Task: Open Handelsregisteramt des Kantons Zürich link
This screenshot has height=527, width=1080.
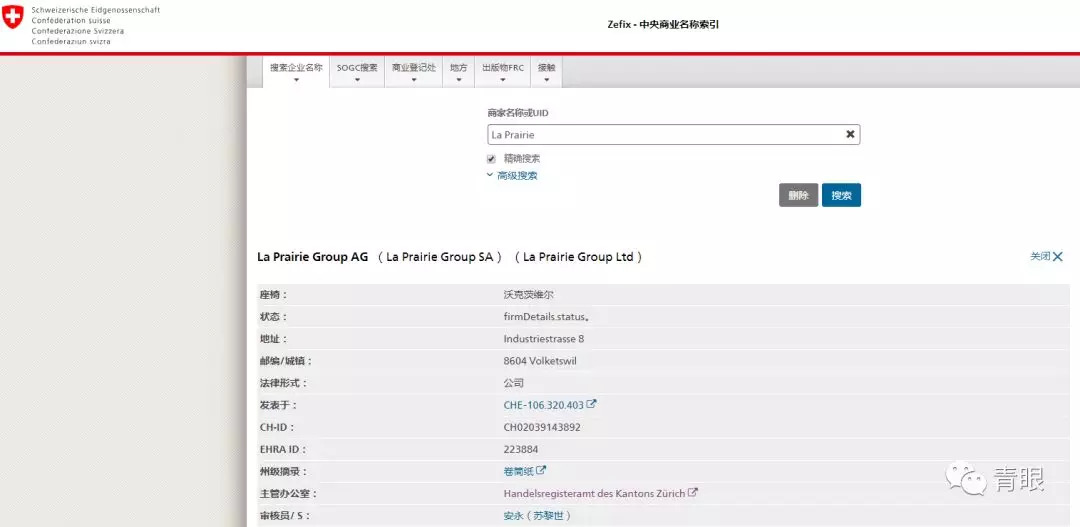Action: pyautogui.click(x=594, y=493)
